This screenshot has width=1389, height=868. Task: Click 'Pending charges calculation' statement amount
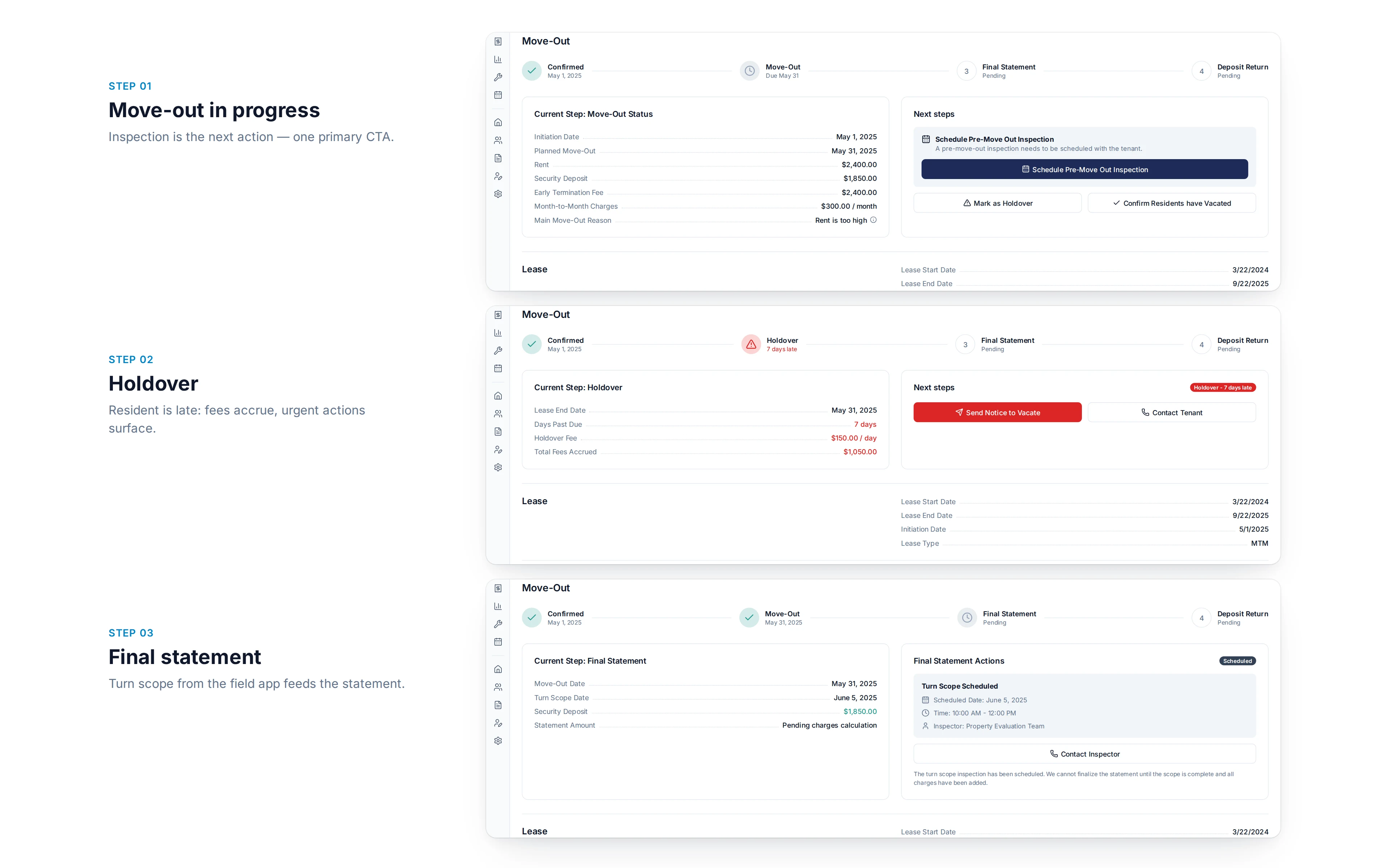pyautogui.click(x=829, y=725)
